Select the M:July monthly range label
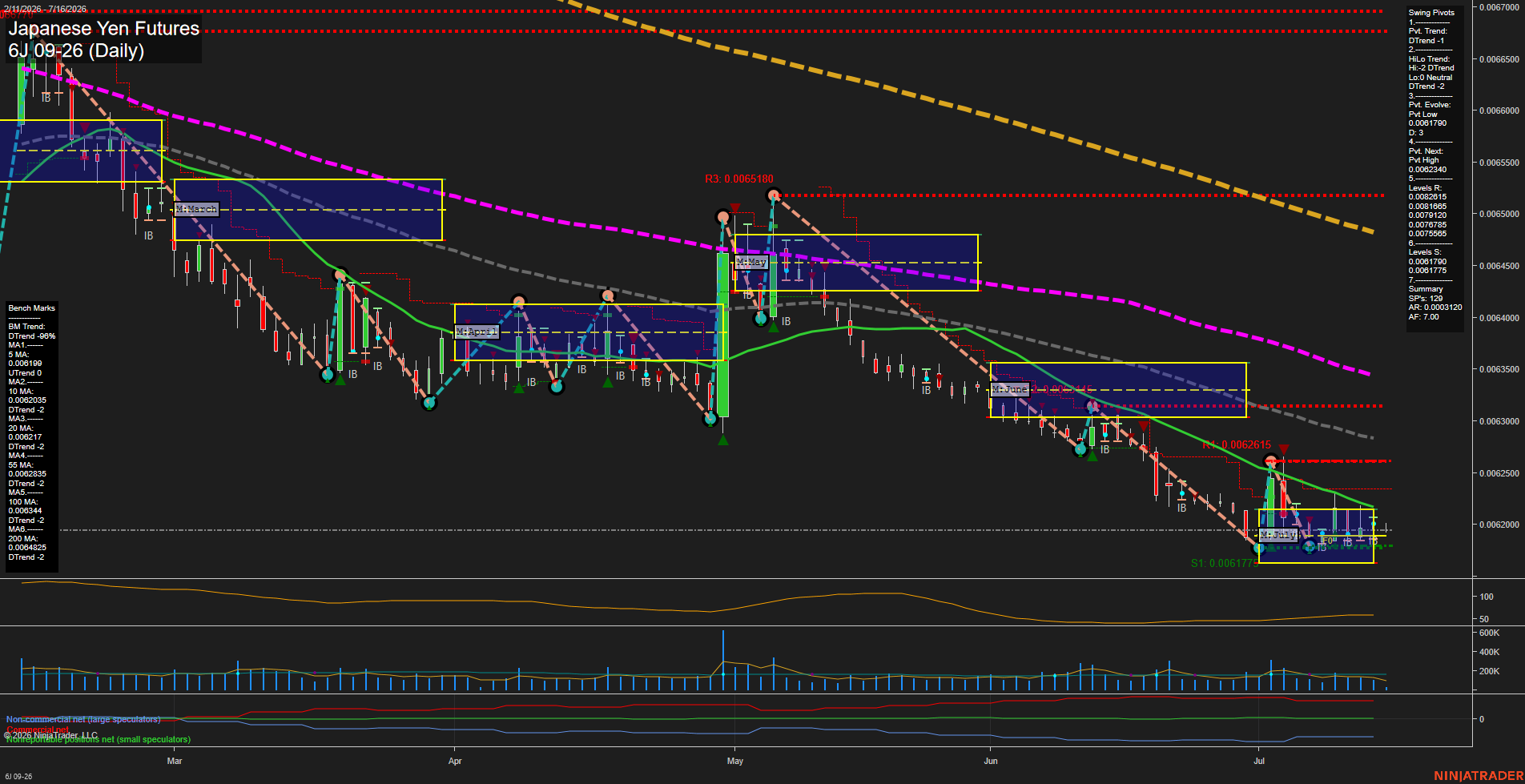The width and height of the screenshot is (1525, 784). 1278,534
